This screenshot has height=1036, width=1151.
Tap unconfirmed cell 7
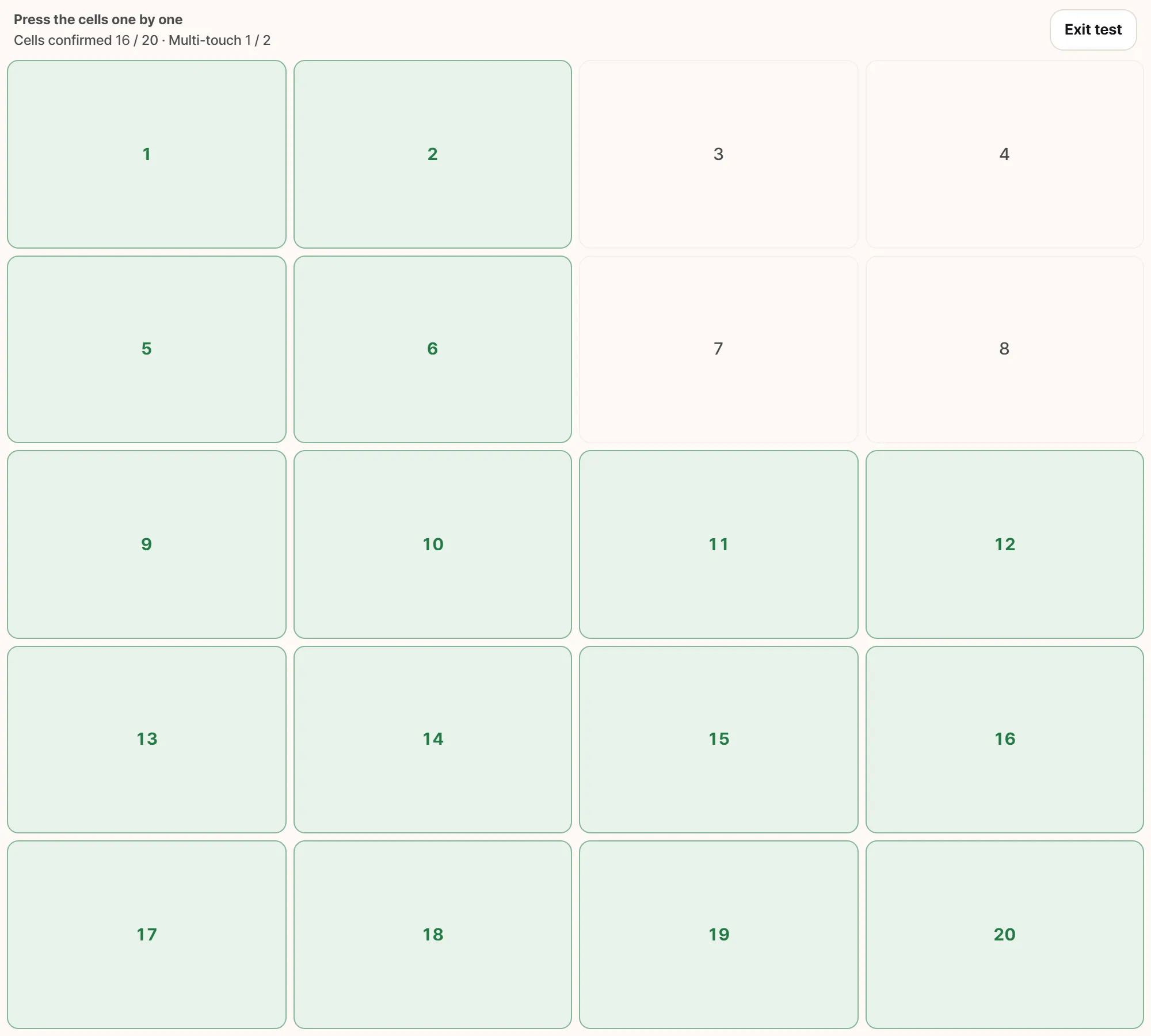pyautogui.click(x=718, y=349)
